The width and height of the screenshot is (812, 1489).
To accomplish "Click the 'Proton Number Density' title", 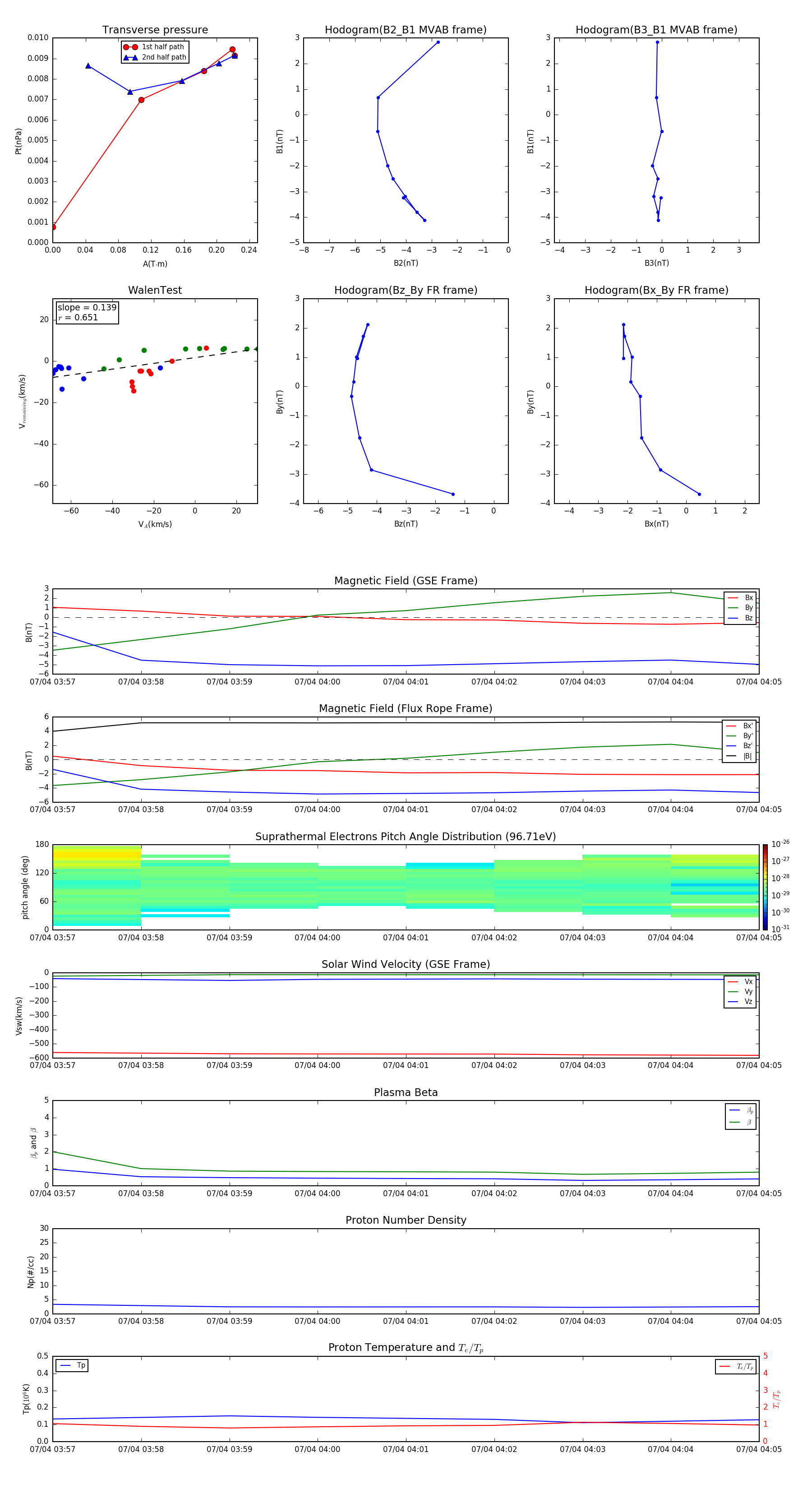I will [x=406, y=1220].
